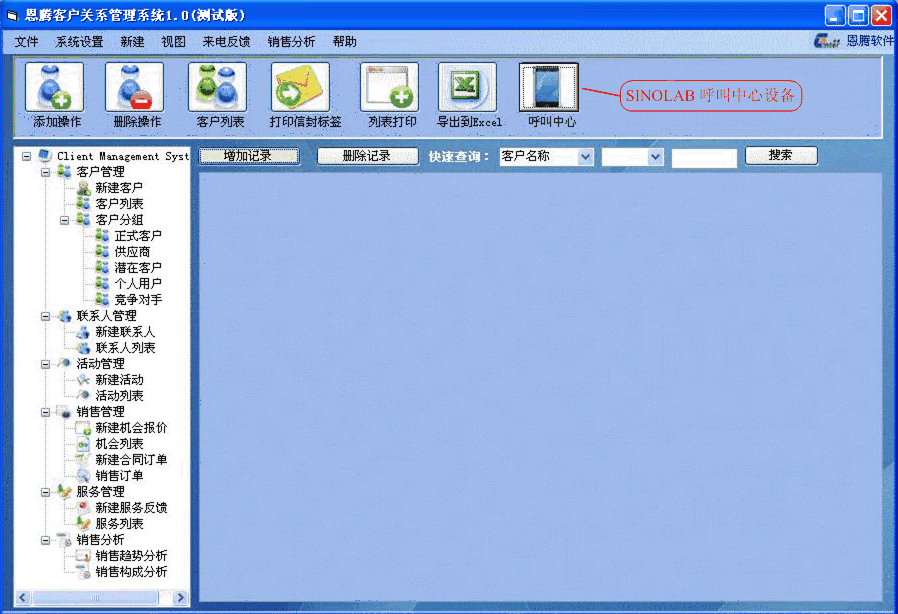
Task: Click the 活动列表 tree icon
Action: coord(84,396)
